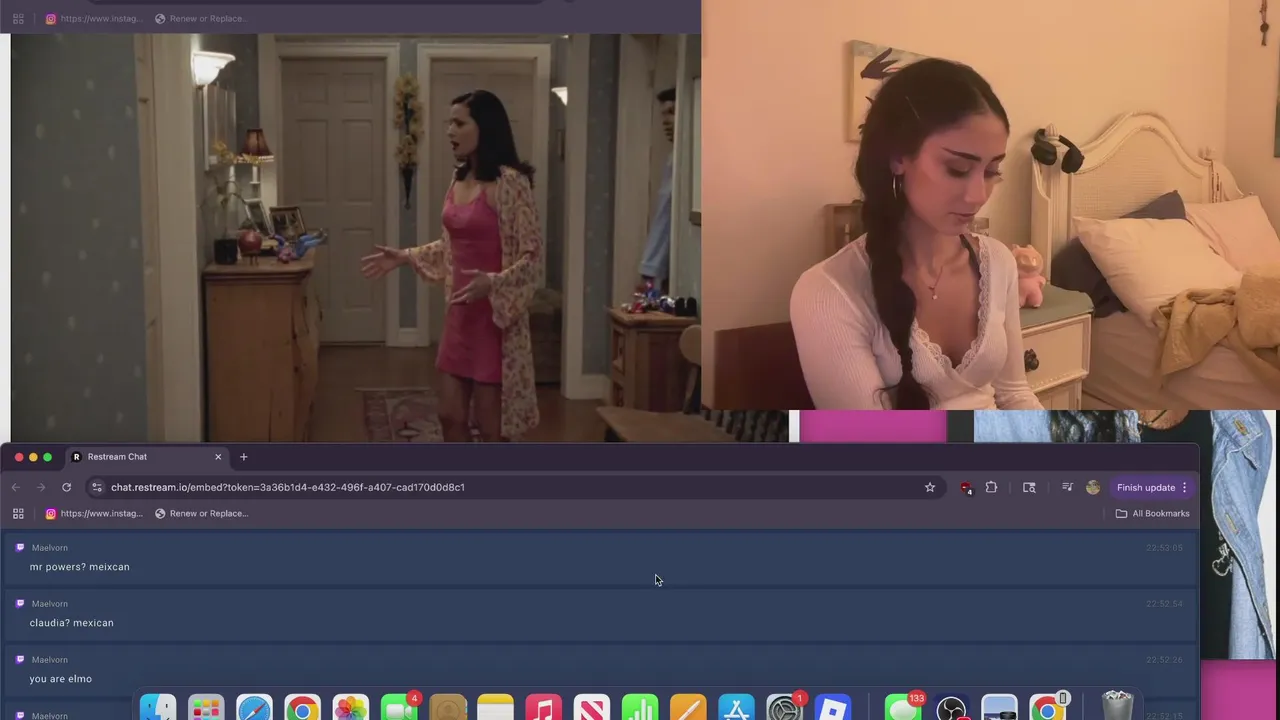Open the apps grid in bookmarks bar
The image size is (1280, 720).
(x=18, y=513)
